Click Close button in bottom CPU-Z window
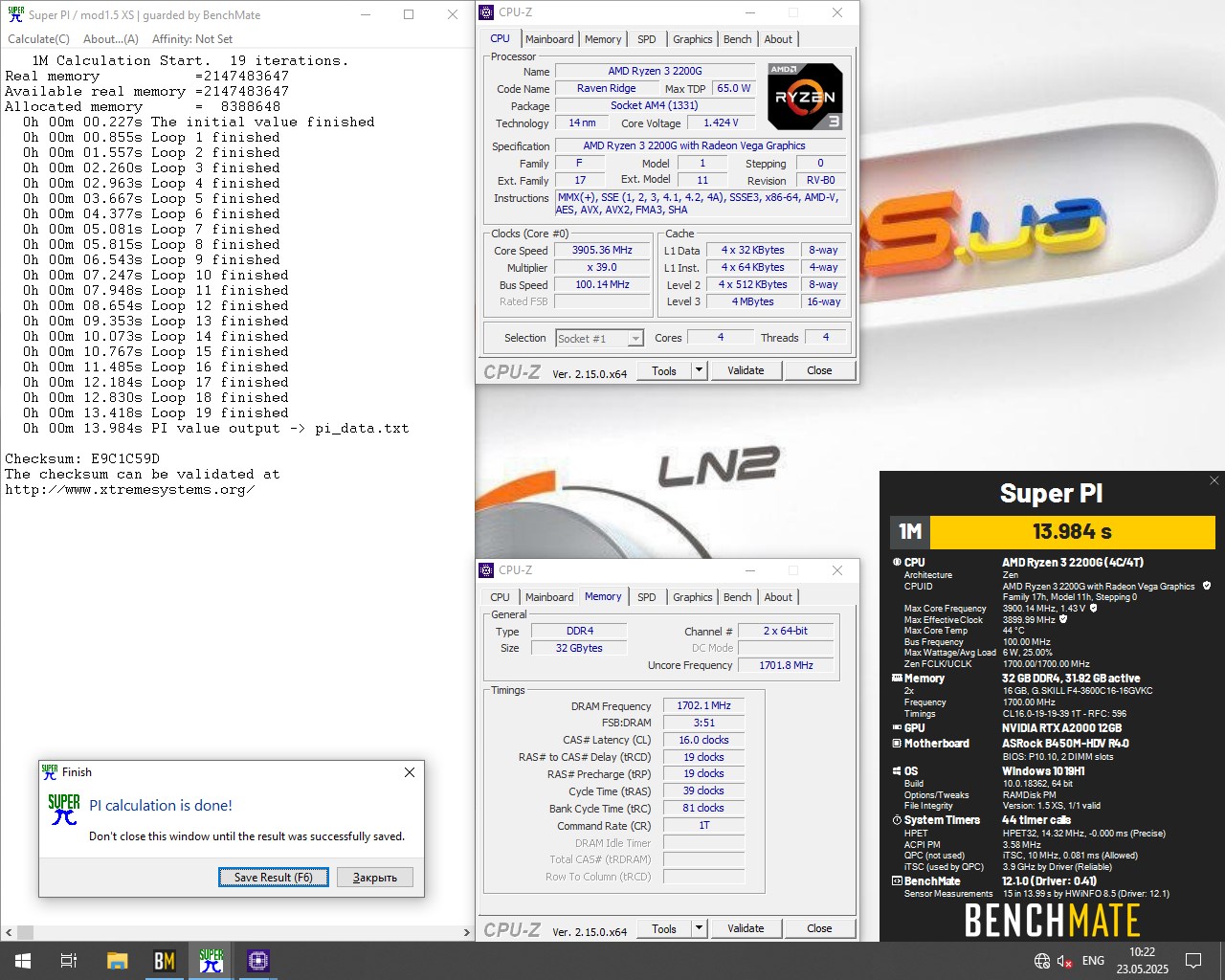This screenshot has width=1225, height=980. (x=819, y=928)
